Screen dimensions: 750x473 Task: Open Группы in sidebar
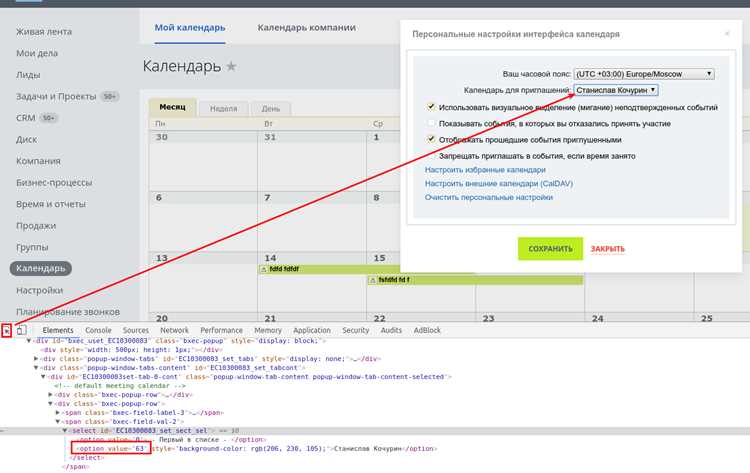click(32, 247)
